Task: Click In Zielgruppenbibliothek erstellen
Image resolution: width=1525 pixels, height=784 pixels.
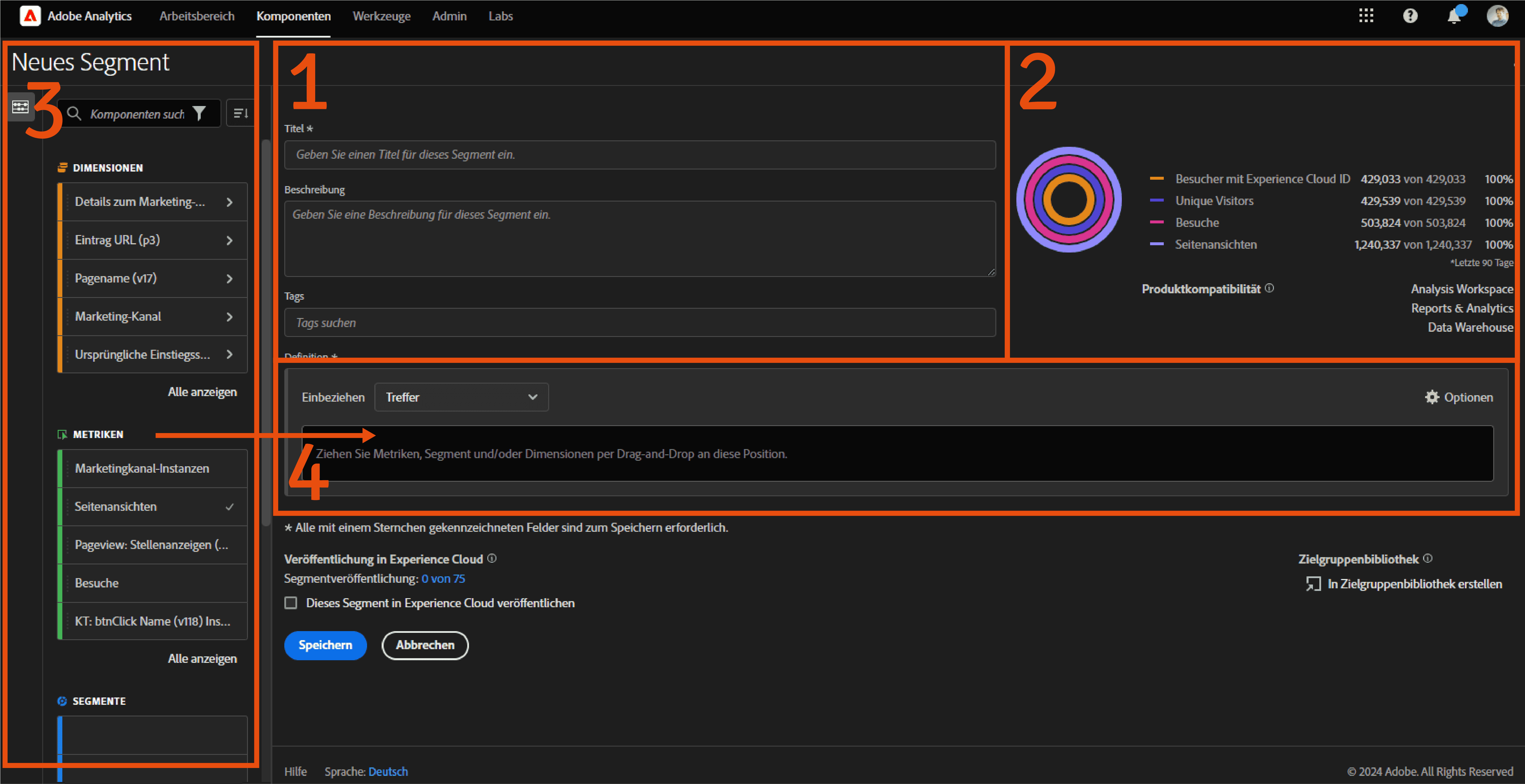Action: click(1414, 584)
